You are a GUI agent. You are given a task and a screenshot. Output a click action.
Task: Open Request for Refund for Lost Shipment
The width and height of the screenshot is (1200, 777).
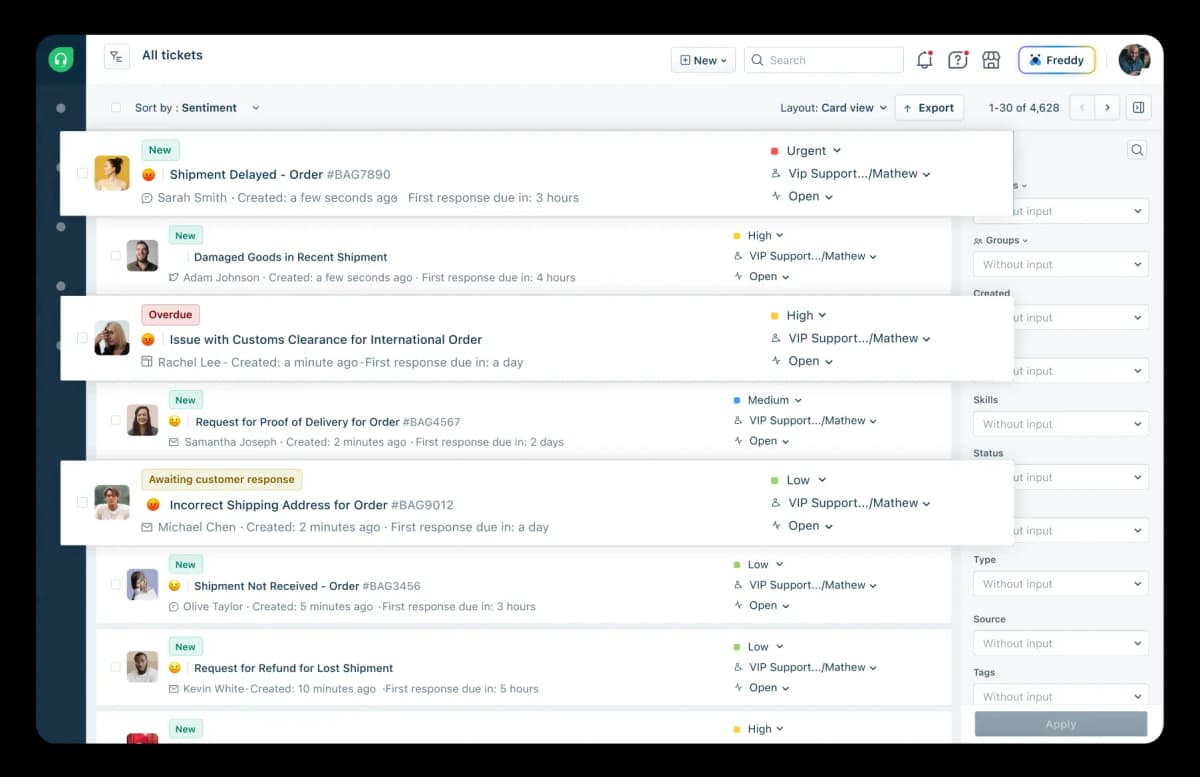pos(293,668)
